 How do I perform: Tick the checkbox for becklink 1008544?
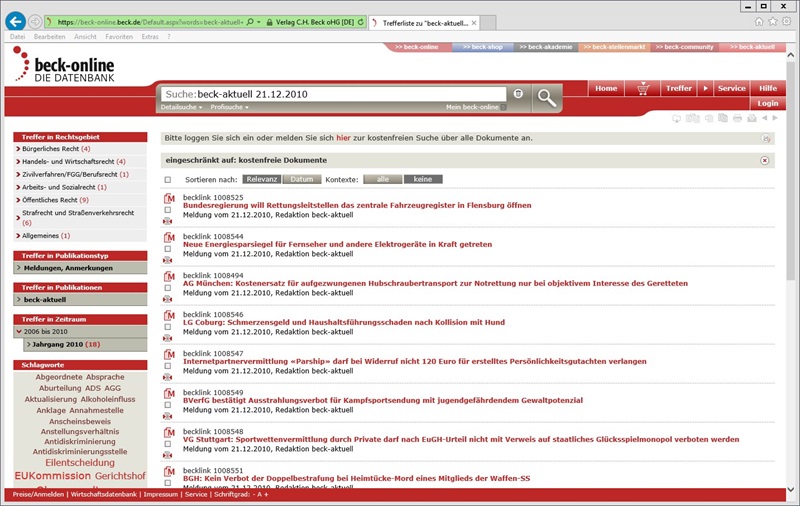(x=167, y=249)
